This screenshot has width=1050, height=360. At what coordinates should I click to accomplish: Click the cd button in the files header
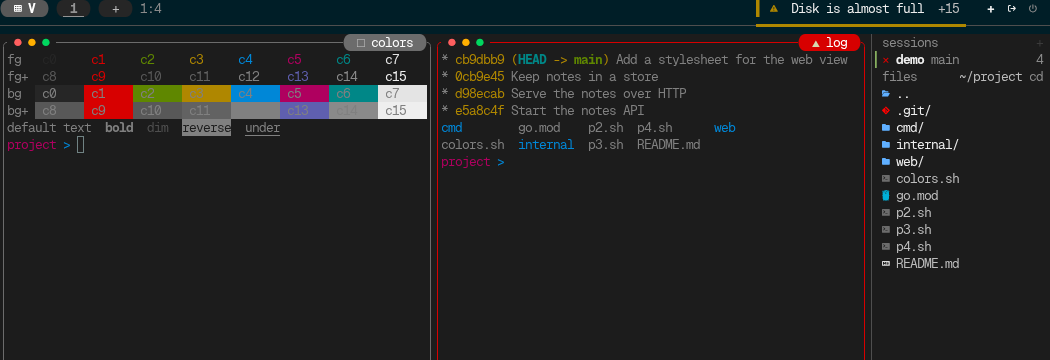click(x=1036, y=77)
